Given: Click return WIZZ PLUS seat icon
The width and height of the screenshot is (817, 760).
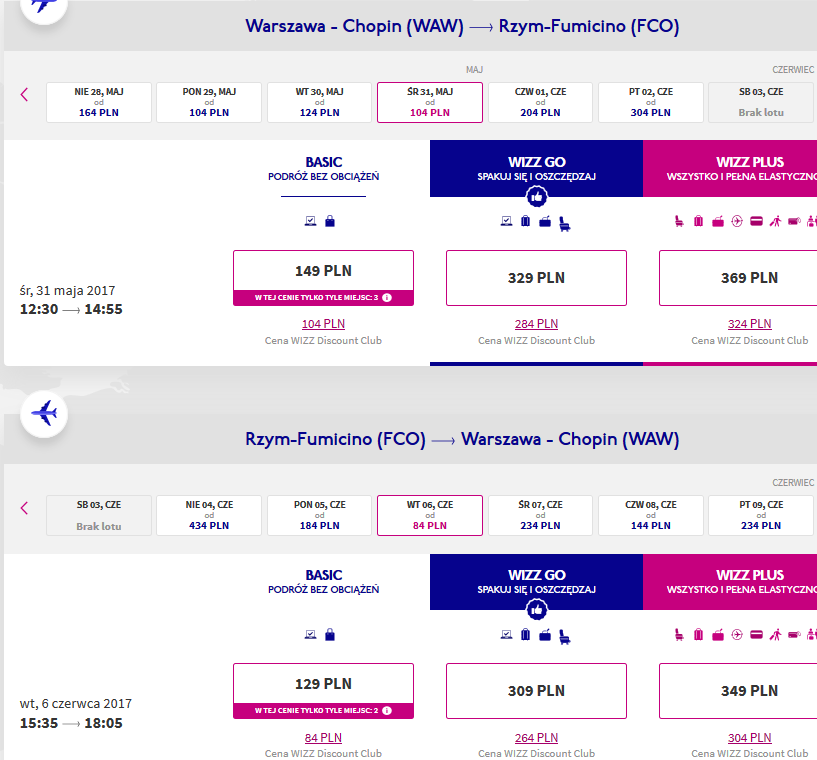Looking at the screenshot, I should tap(679, 634).
